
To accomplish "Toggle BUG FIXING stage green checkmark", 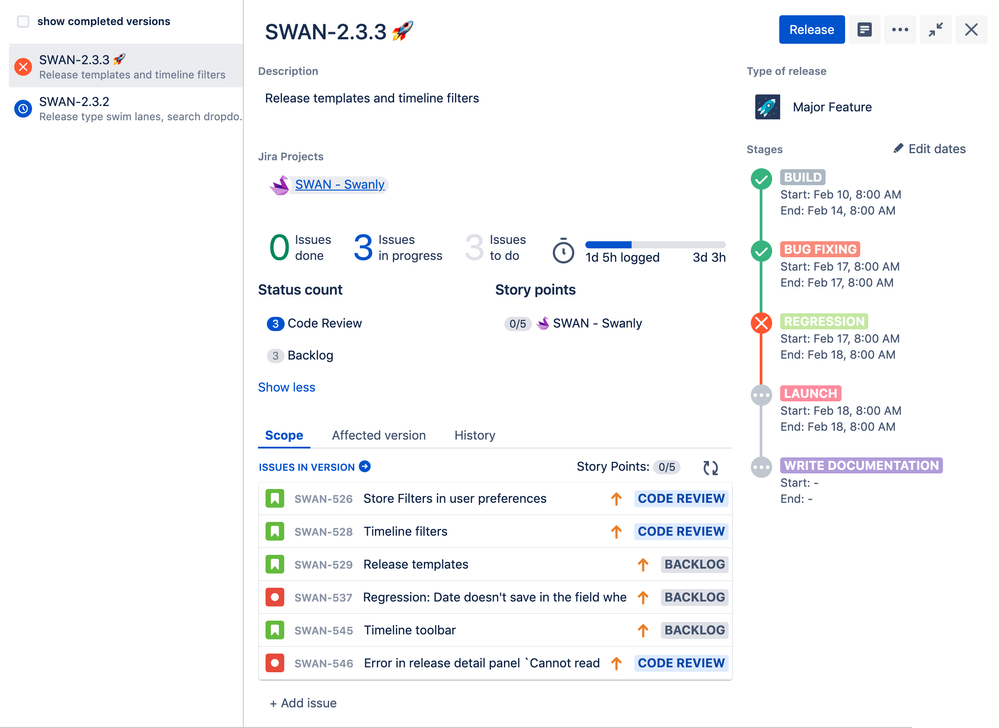I will [x=761, y=251].
